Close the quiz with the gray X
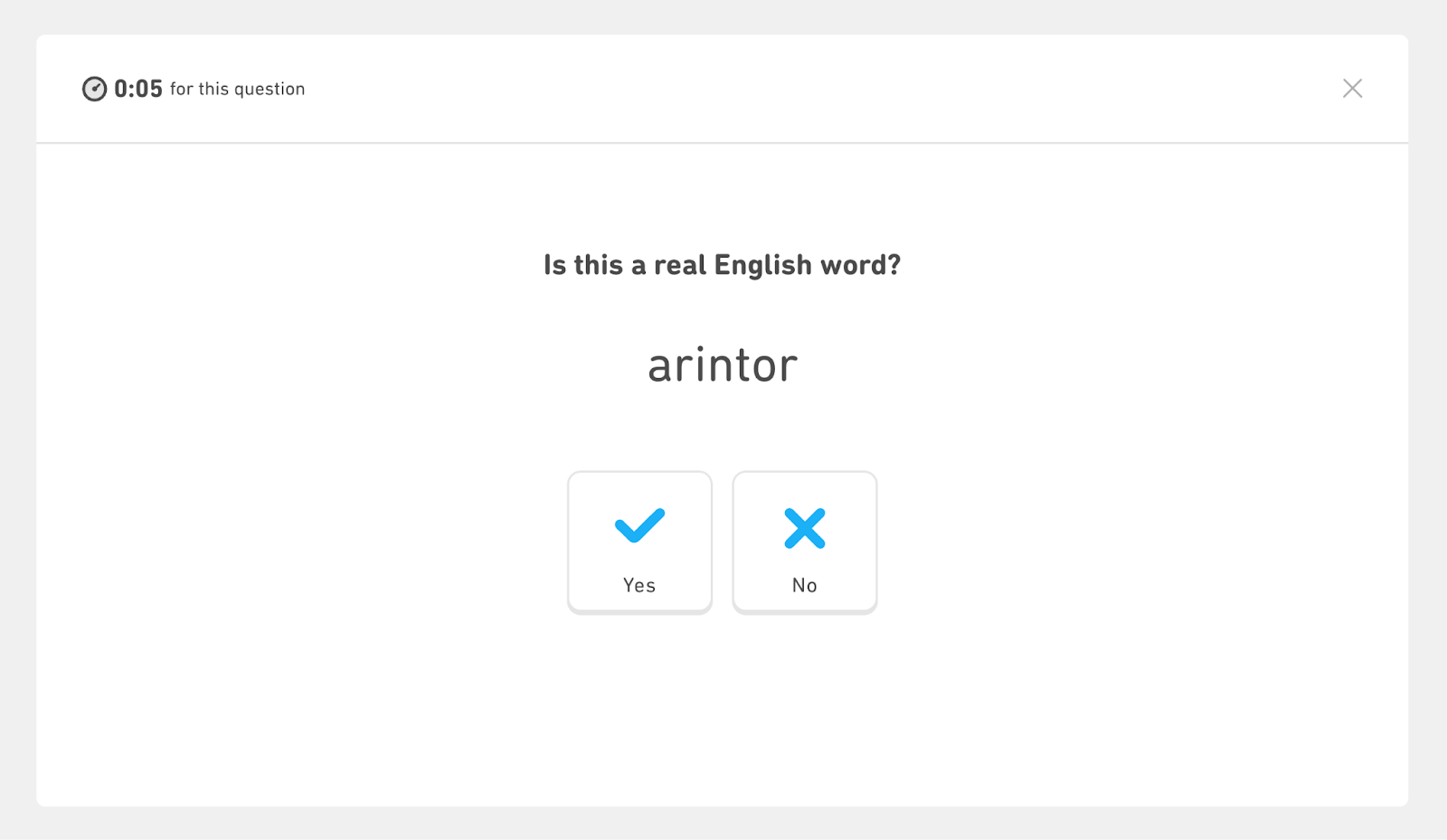This screenshot has height=840, width=1447. [1352, 89]
